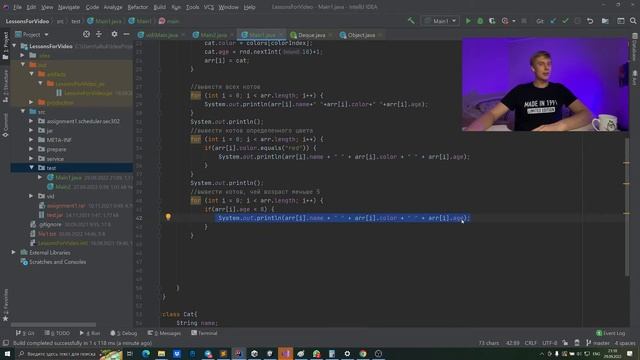This screenshot has height=360, width=640.
Task: Click the Search Everywhere magnifier icon
Action: (x=633, y=21)
